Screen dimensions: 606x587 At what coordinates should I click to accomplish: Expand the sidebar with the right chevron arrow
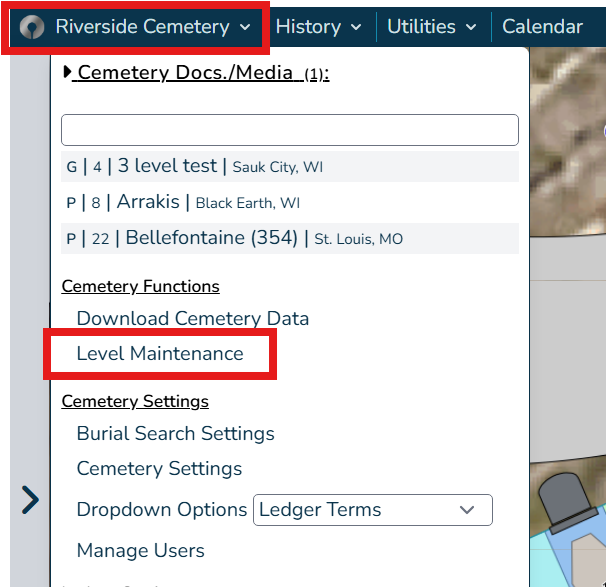pos(30,500)
